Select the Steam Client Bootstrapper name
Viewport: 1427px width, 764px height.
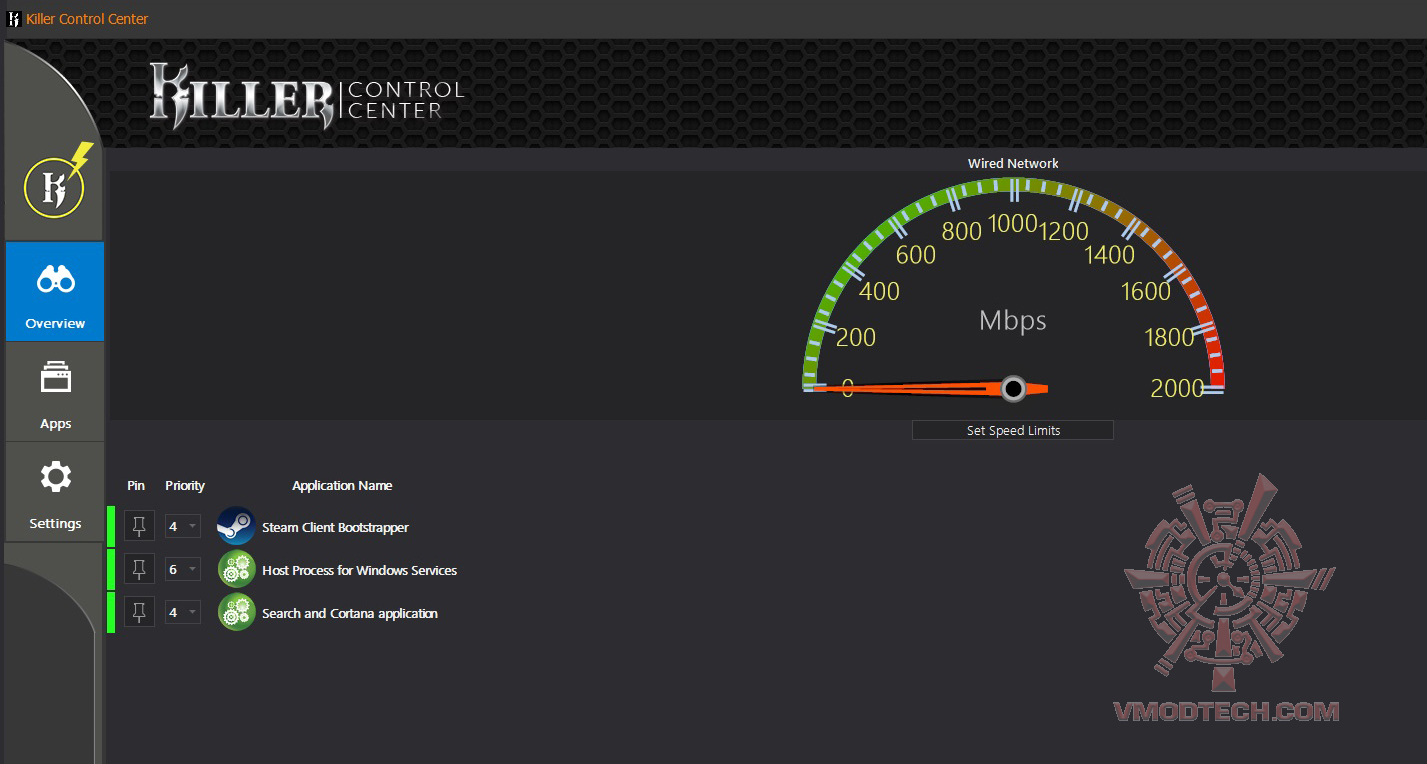335,527
